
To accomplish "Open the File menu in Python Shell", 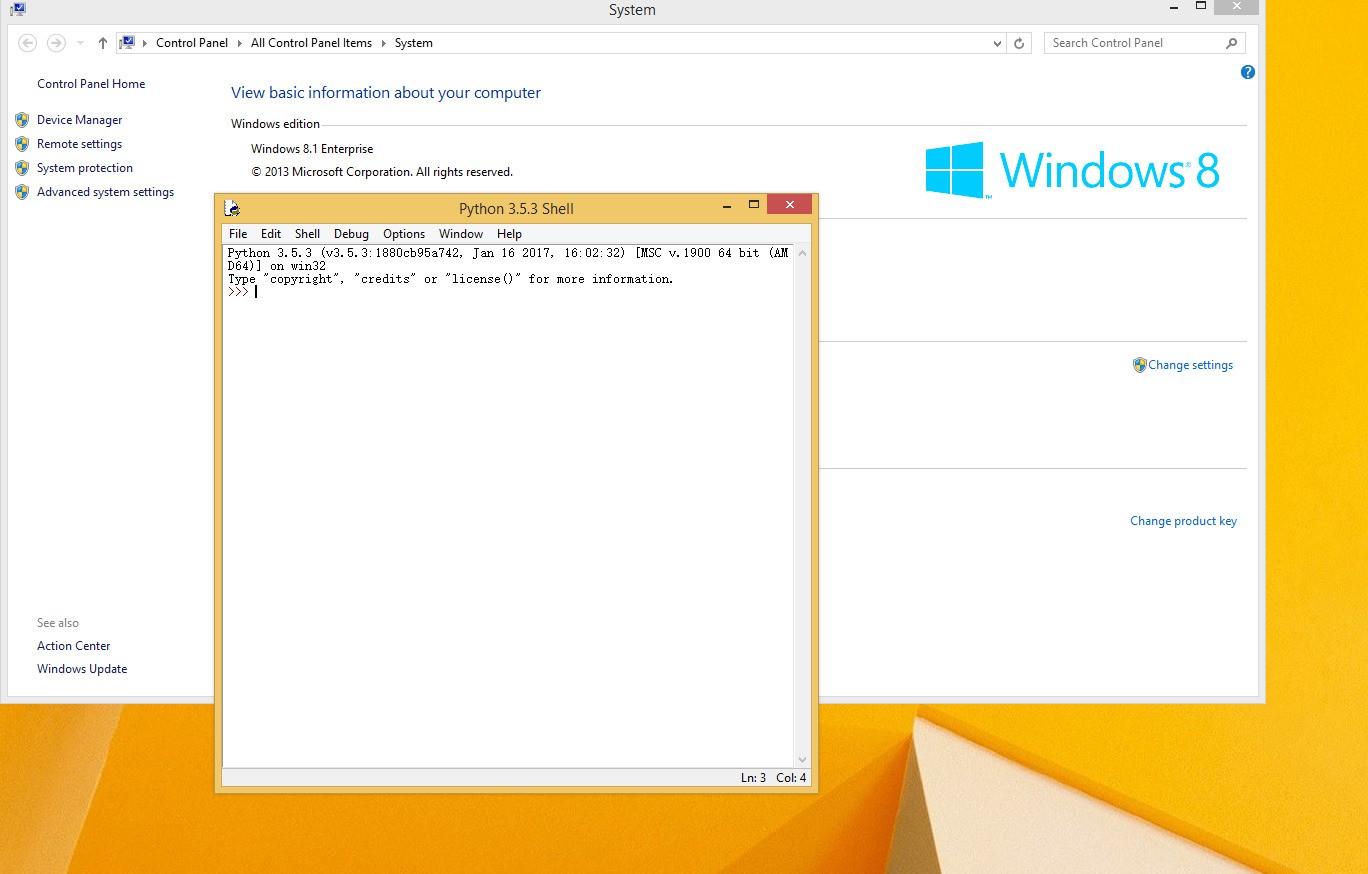I will [238, 233].
